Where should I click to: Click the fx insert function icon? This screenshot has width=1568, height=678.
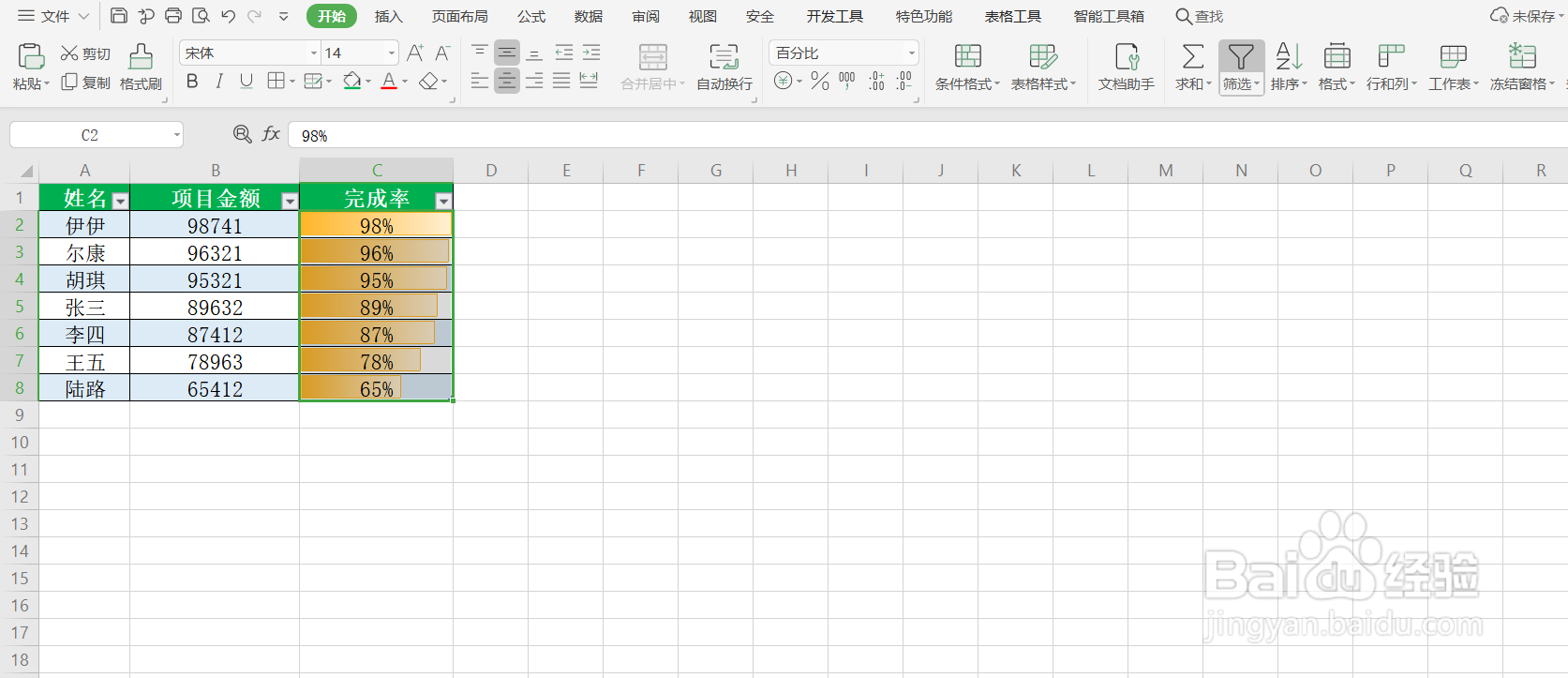coord(271,134)
